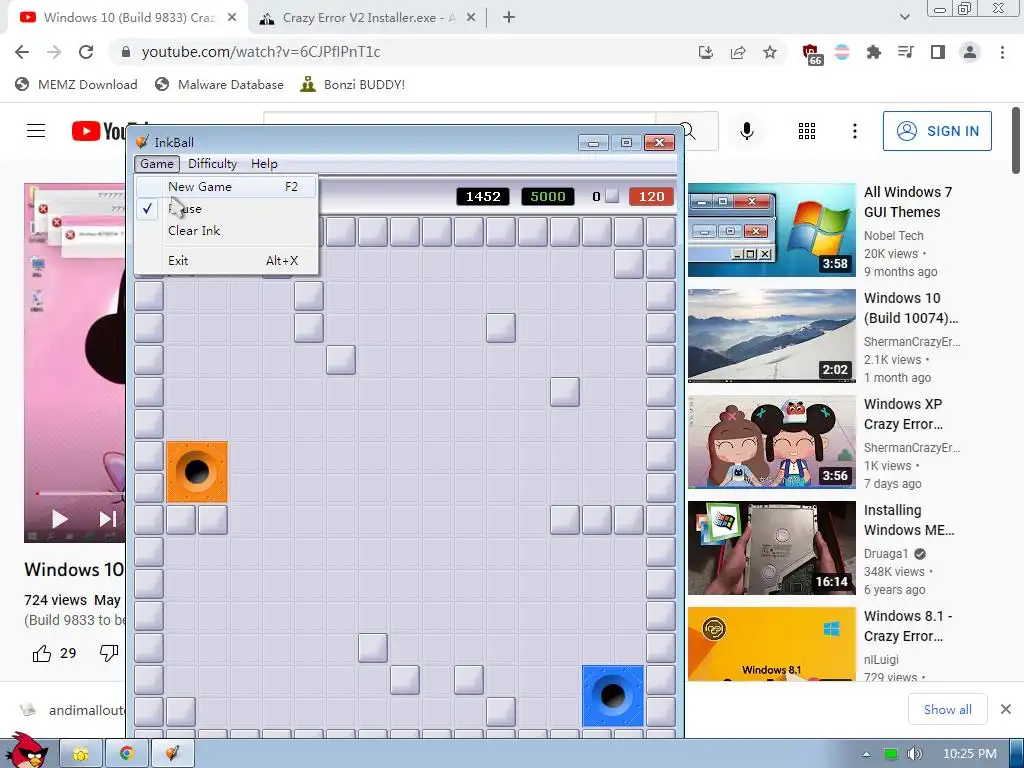1024x768 pixels.
Task: Click the SIGN IN button
Action: point(937,131)
